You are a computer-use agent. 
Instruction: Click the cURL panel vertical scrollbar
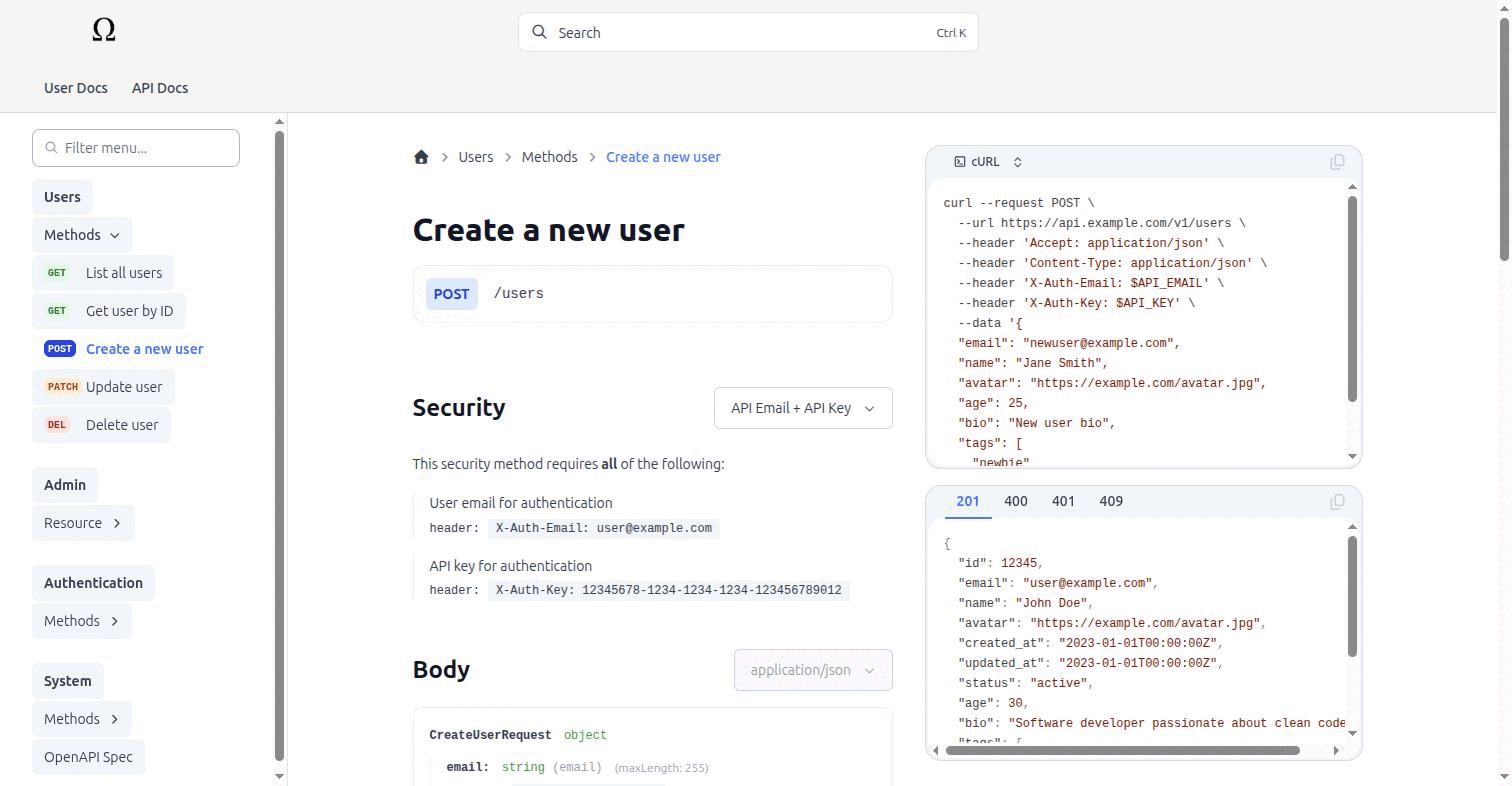1353,299
